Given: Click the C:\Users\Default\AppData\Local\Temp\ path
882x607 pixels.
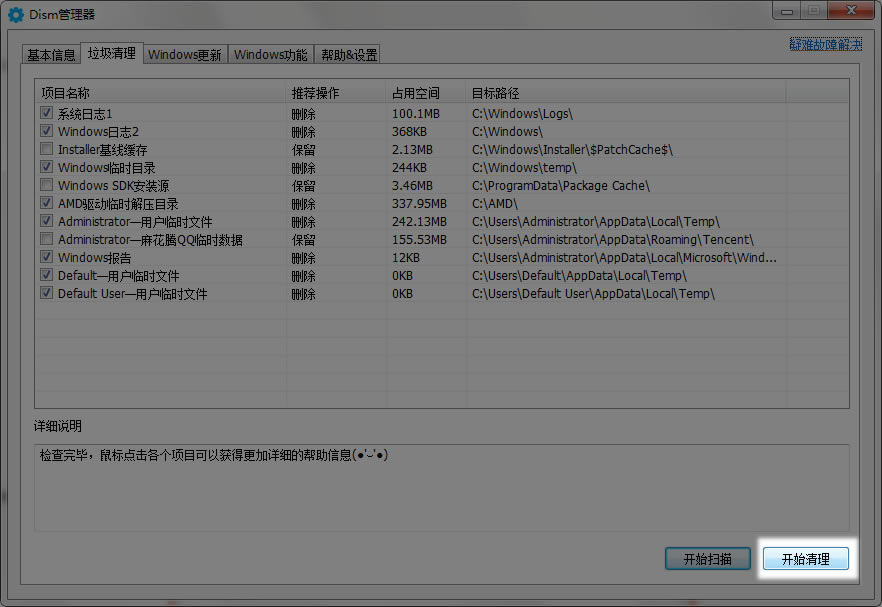Looking at the screenshot, I should (x=579, y=276).
